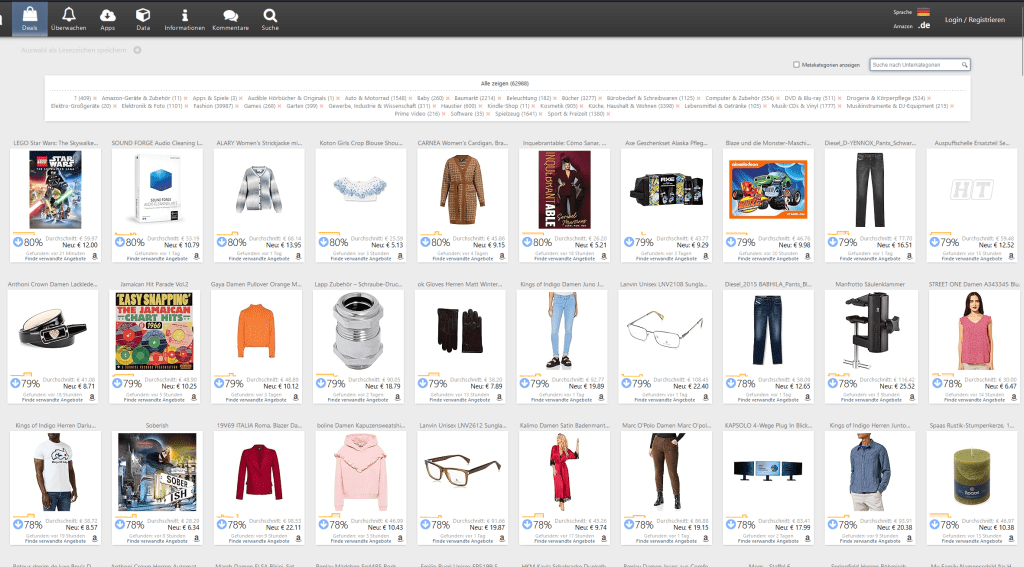
Task: Find related offers for CARNEA Women's Cardigan
Action: 463,259
